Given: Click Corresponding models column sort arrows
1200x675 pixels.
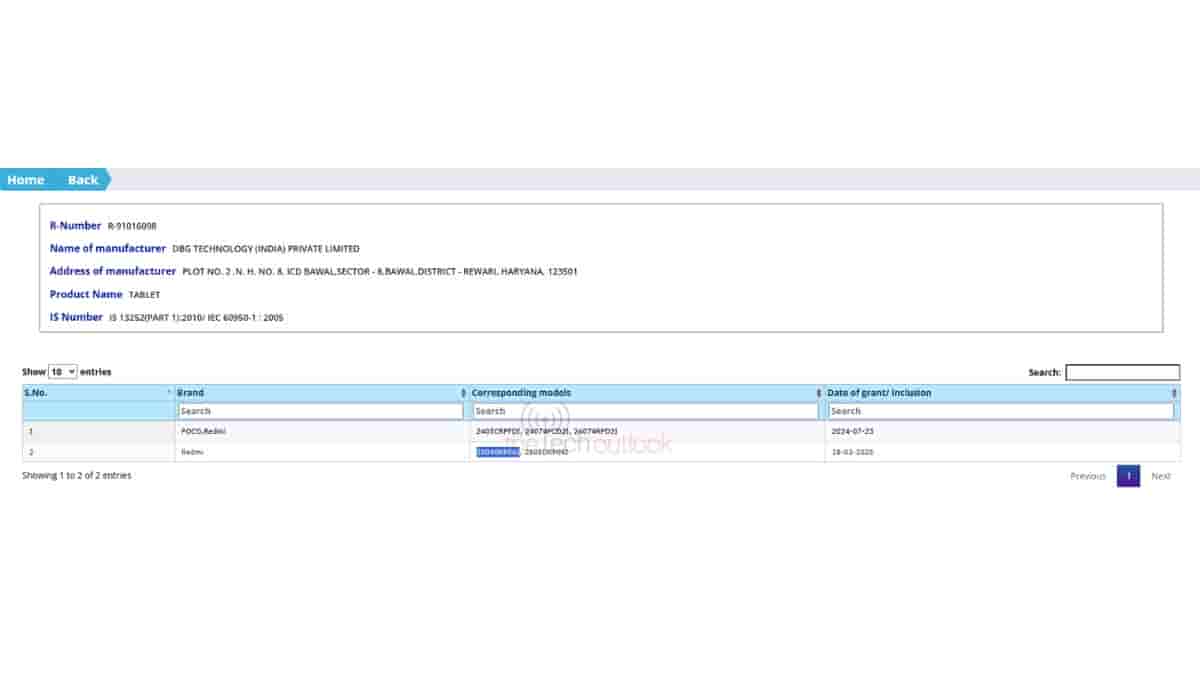Looking at the screenshot, I should click(818, 393).
